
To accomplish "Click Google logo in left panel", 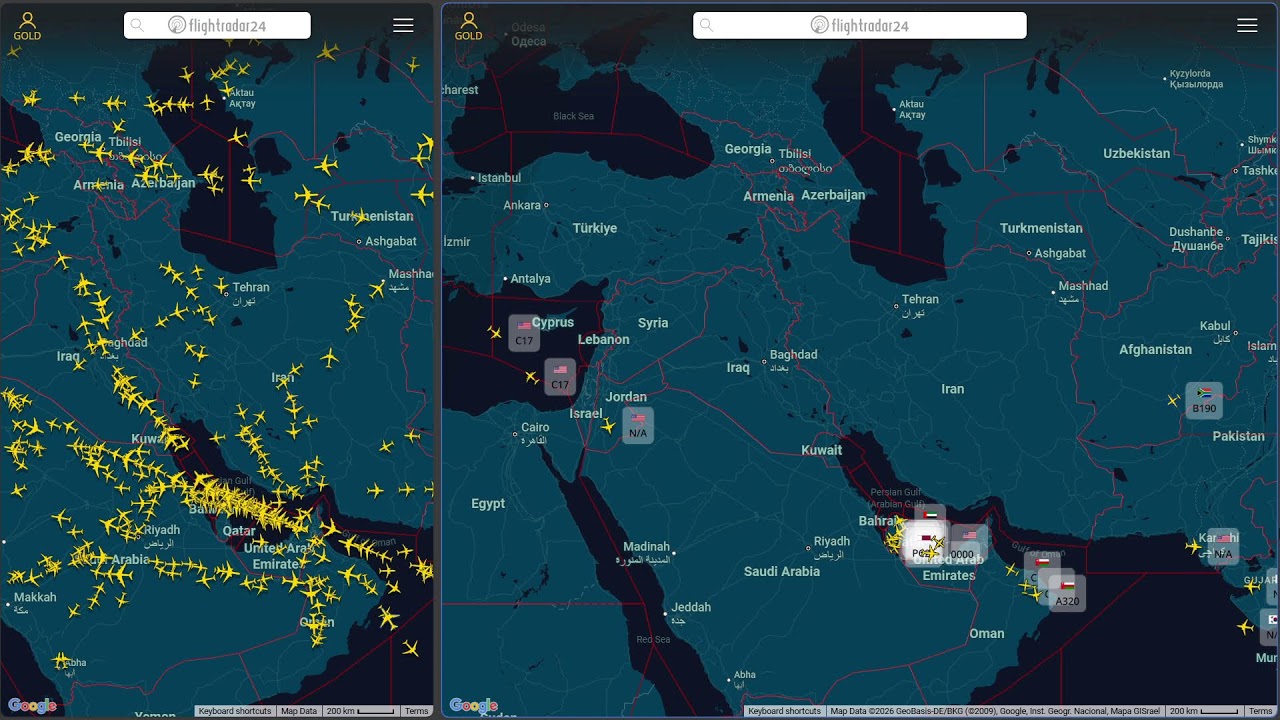I will (32, 706).
